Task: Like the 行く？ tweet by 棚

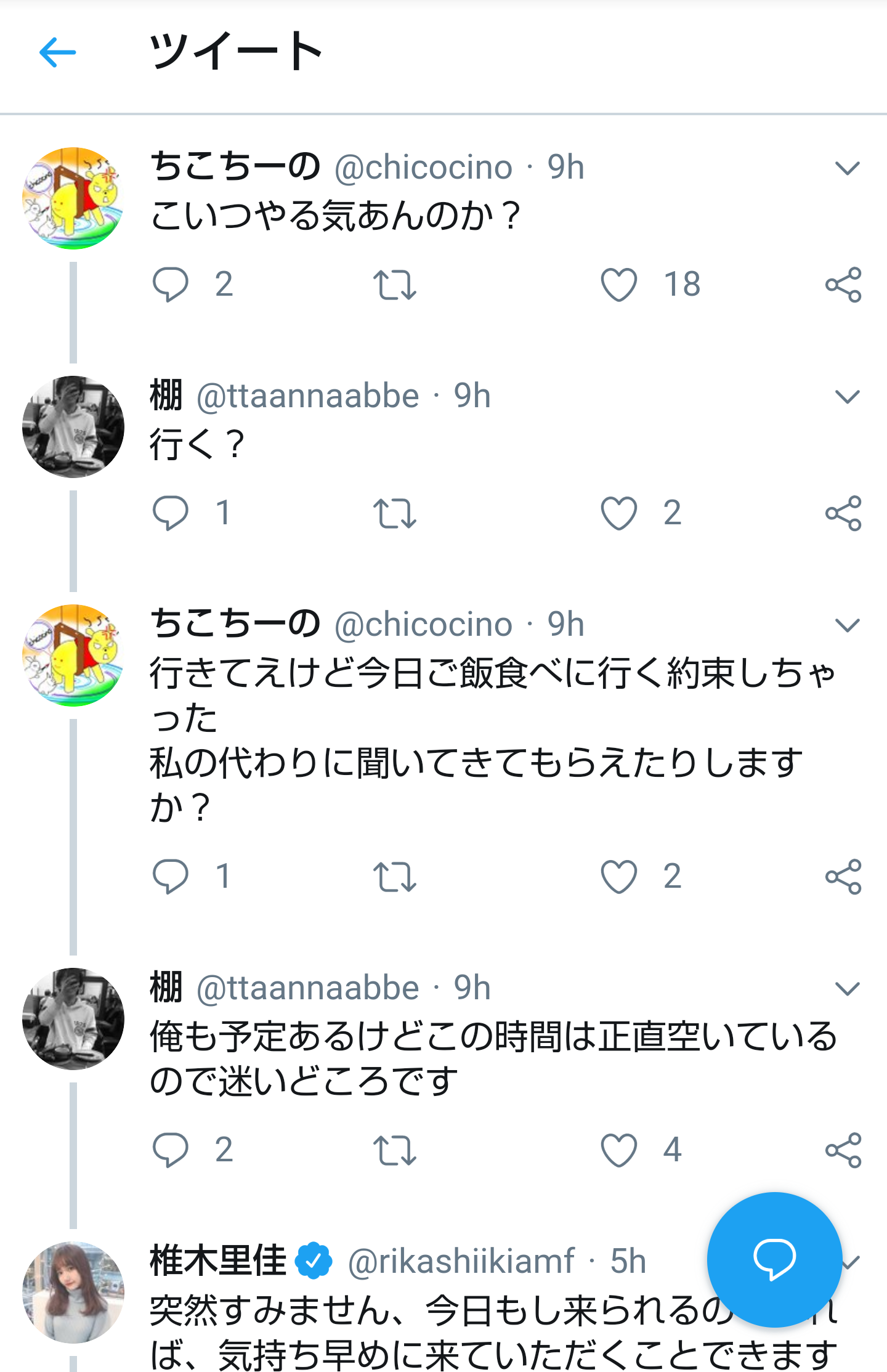Action: click(618, 513)
